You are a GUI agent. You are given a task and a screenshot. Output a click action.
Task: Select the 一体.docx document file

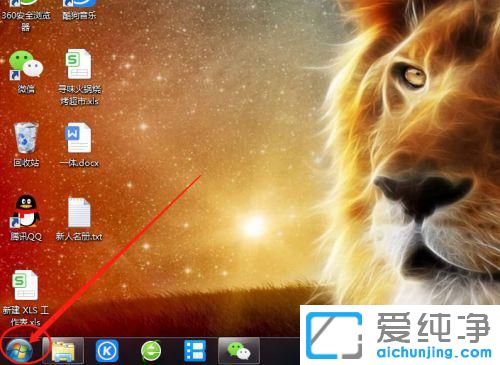(x=79, y=145)
